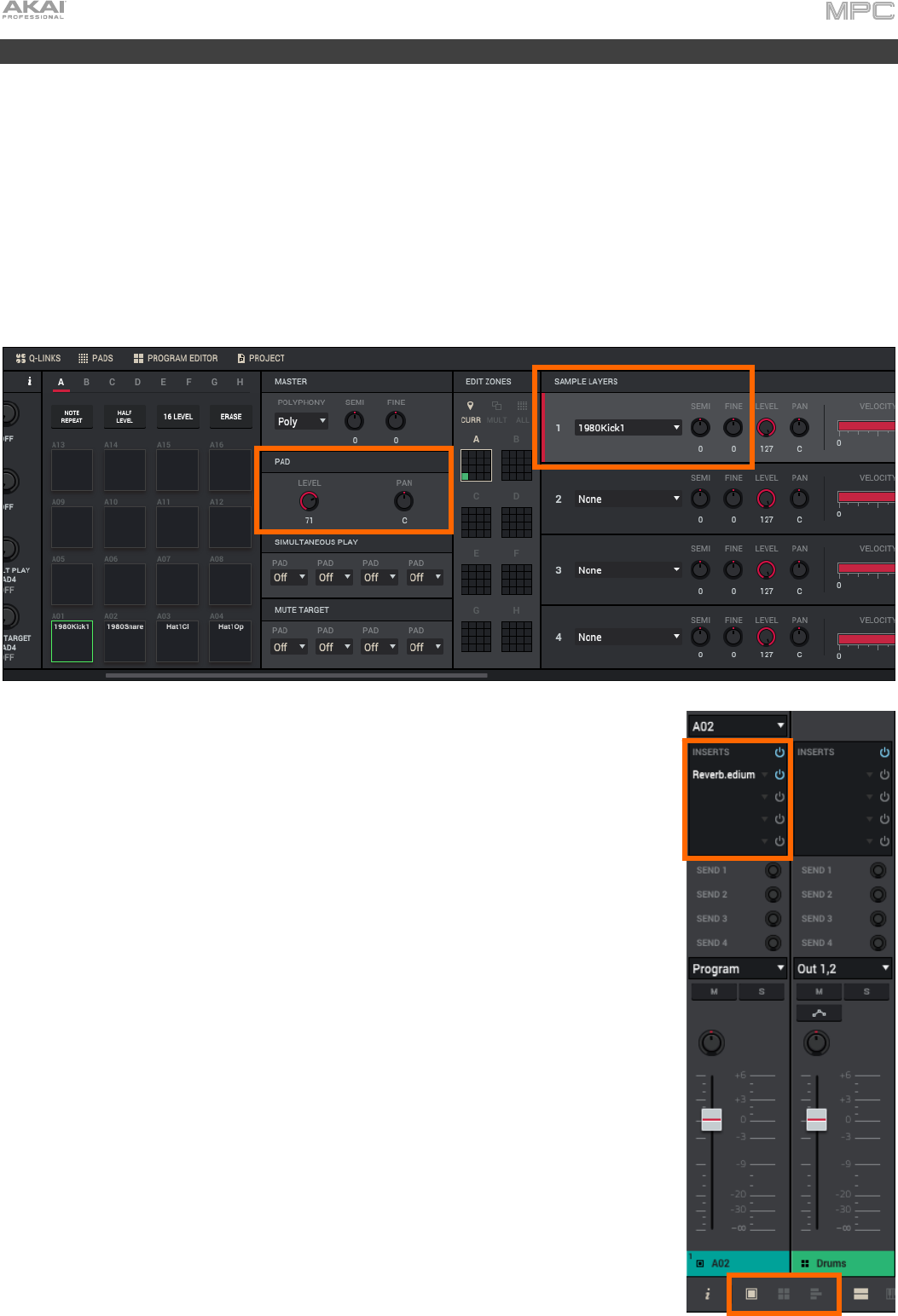
Task: Click the Note Repeat button
Action: coord(72,417)
